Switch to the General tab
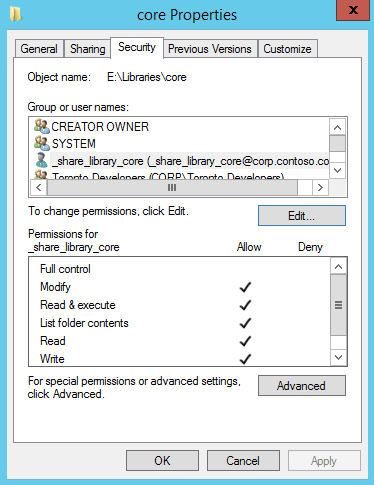The height and width of the screenshot is (485, 374). [x=39, y=49]
